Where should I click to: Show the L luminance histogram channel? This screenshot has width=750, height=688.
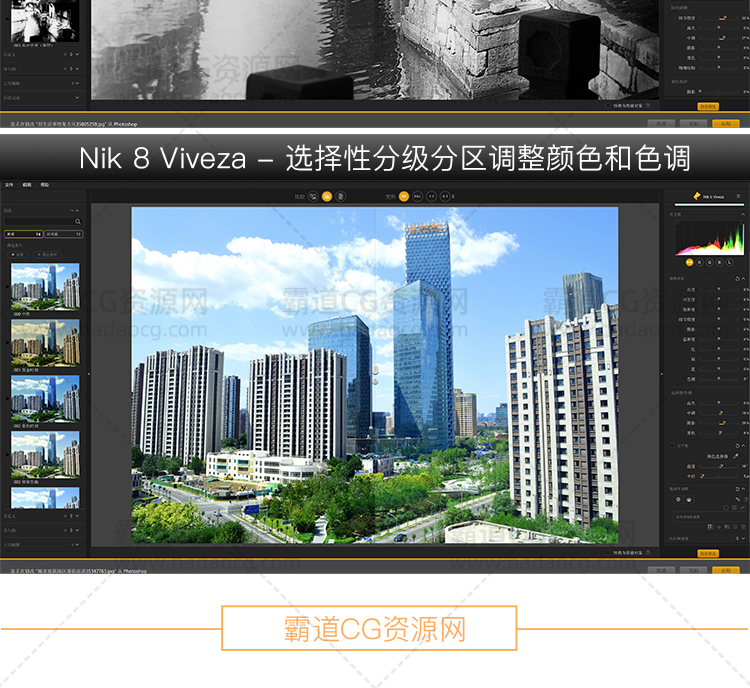(x=729, y=262)
